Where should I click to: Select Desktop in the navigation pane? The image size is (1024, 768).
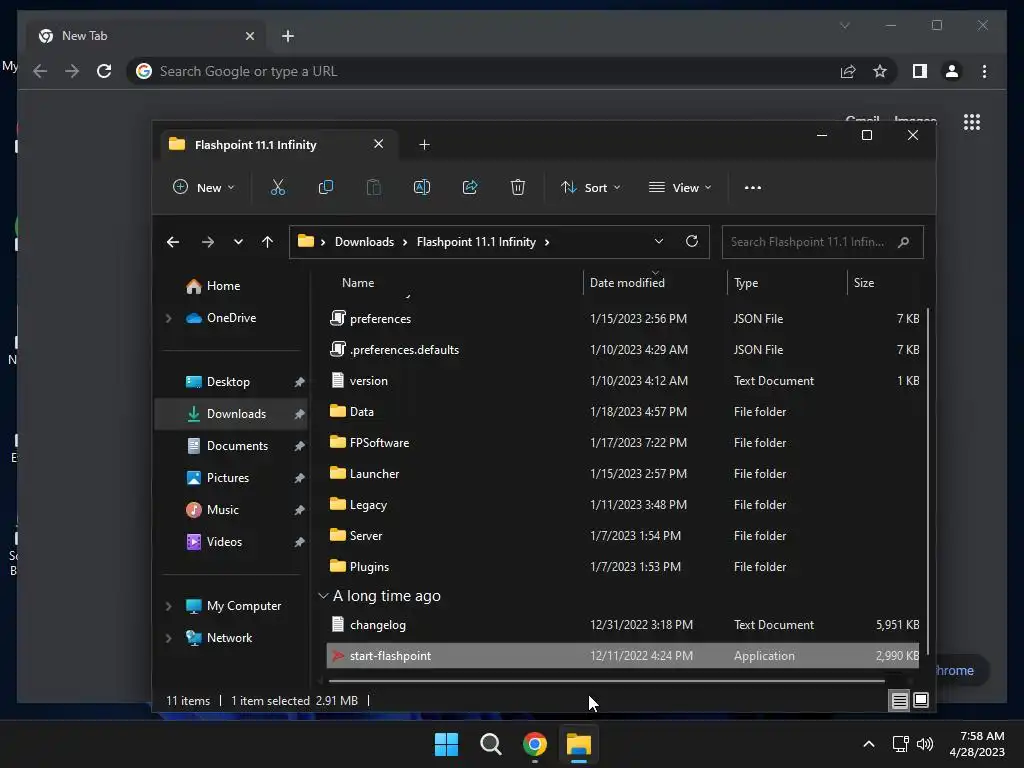228,382
